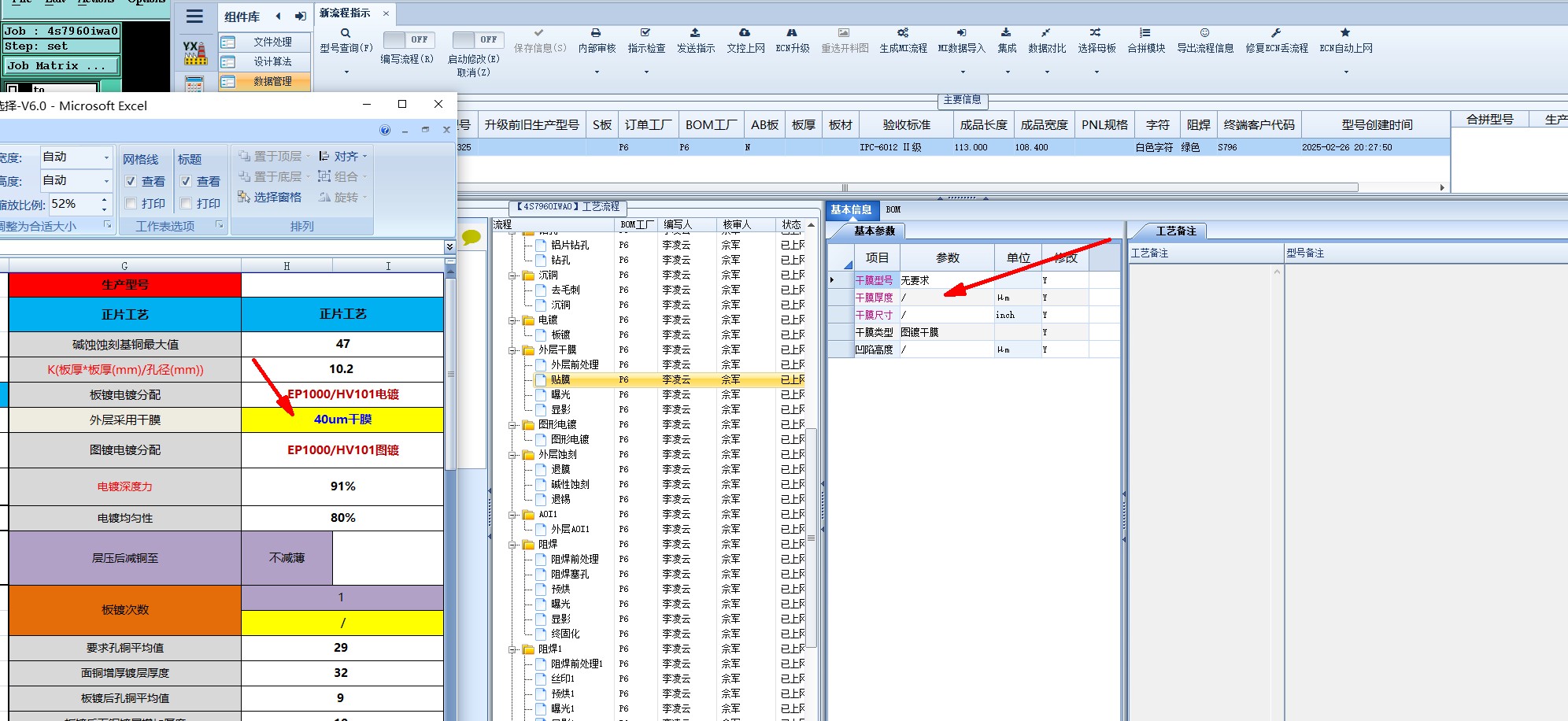Screen dimensions: 1568x721
Task: Click the Job Matrix button
Action: (61, 66)
